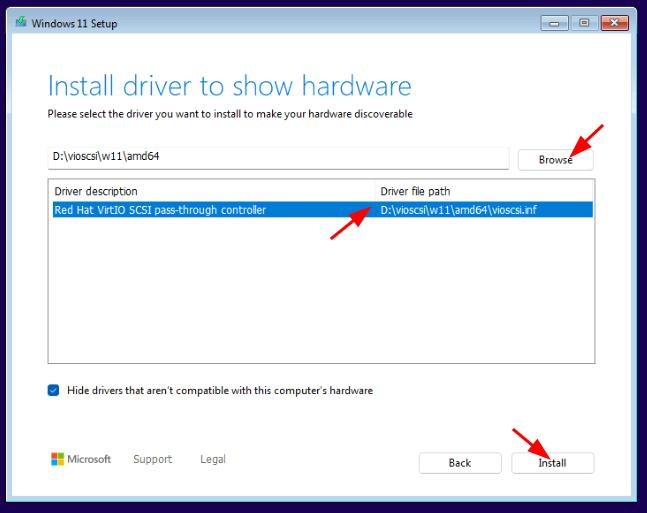The height and width of the screenshot is (513, 647).
Task: Open the Support link
Action: [x=153, y=459]
